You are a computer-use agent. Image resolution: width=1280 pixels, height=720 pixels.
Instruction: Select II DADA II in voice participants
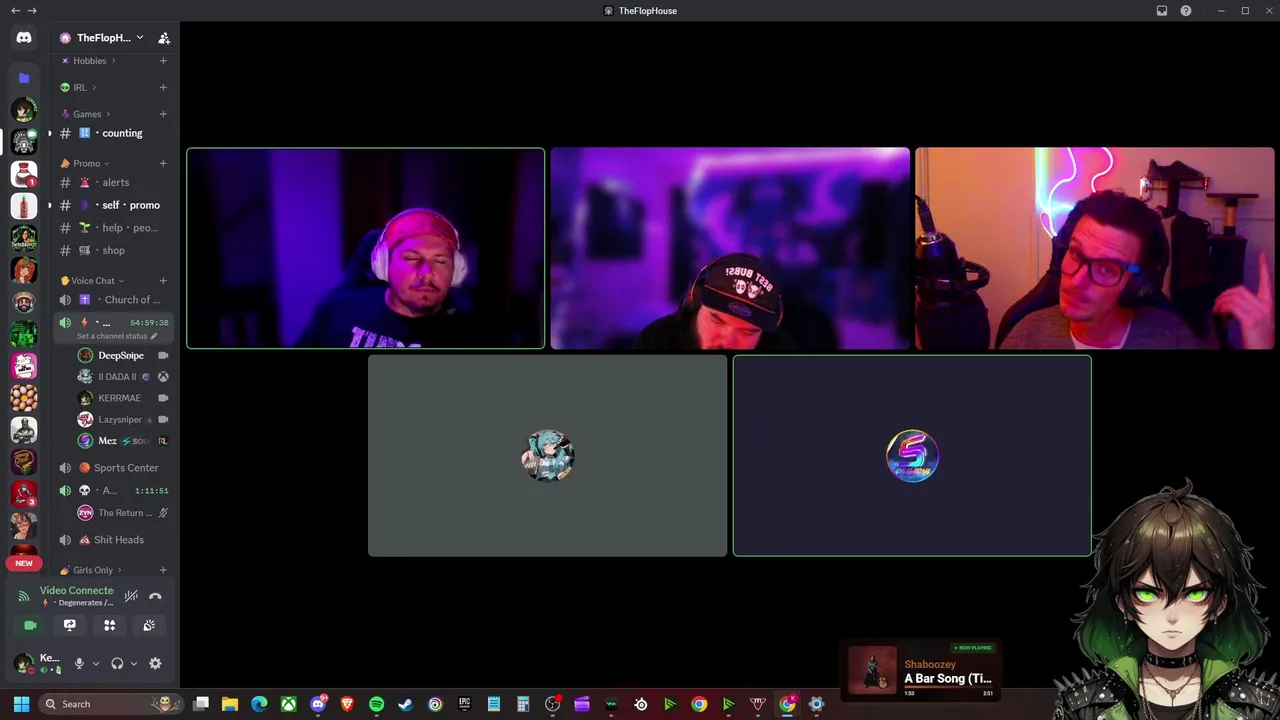tap(121, 377)
